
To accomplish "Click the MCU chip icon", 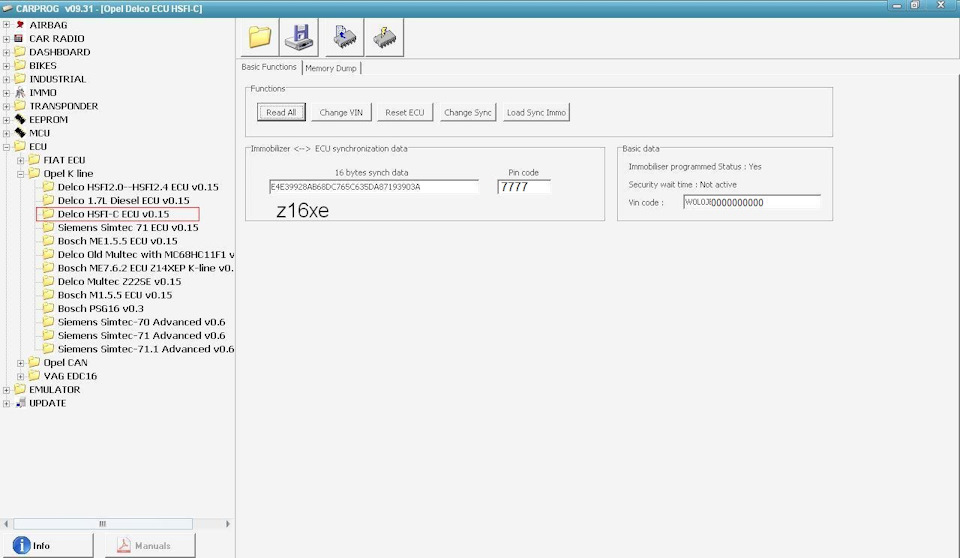I will tap(20, 133).
